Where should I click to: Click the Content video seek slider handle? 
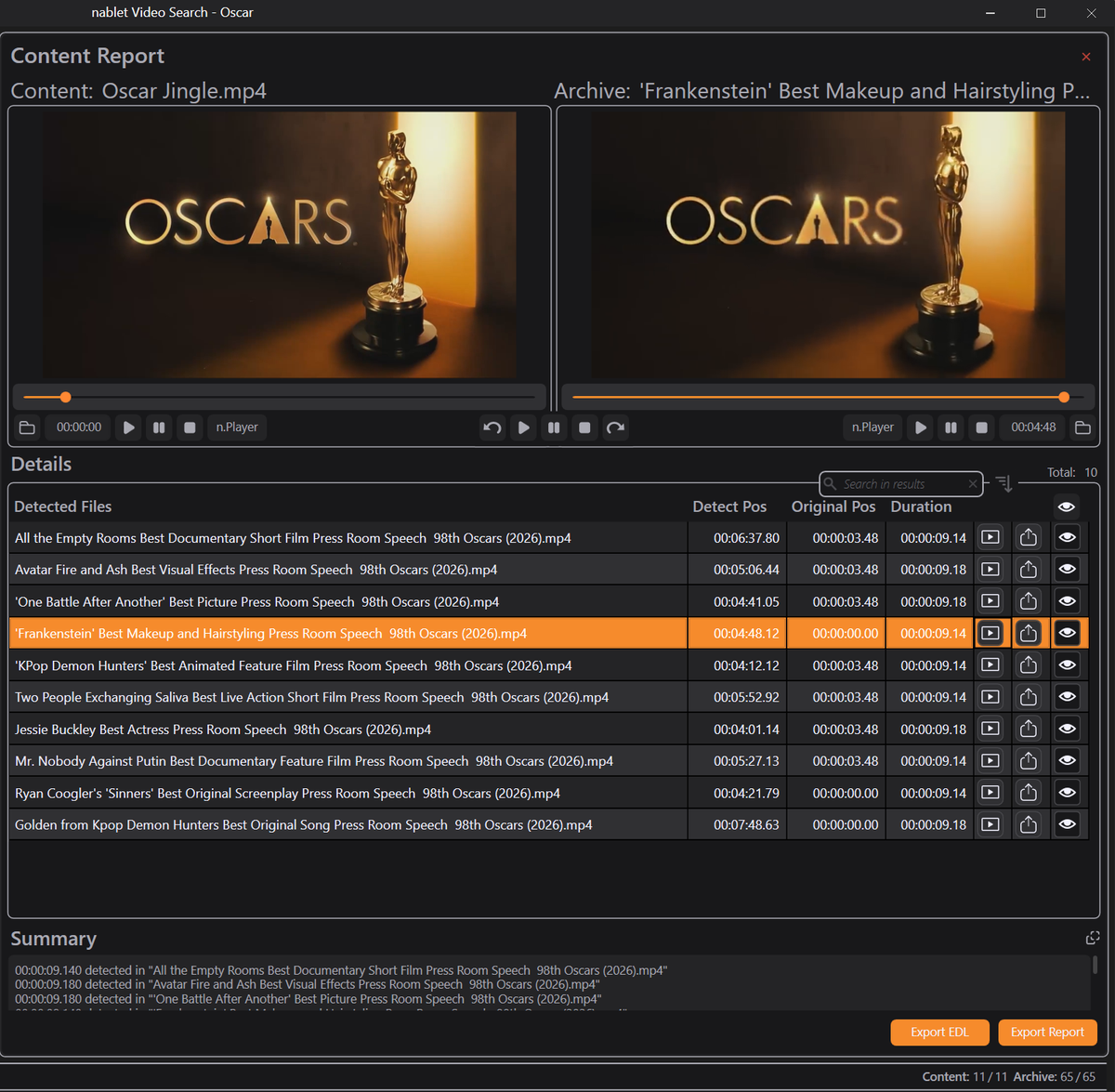pyautogui.click(x=65, y=397)
